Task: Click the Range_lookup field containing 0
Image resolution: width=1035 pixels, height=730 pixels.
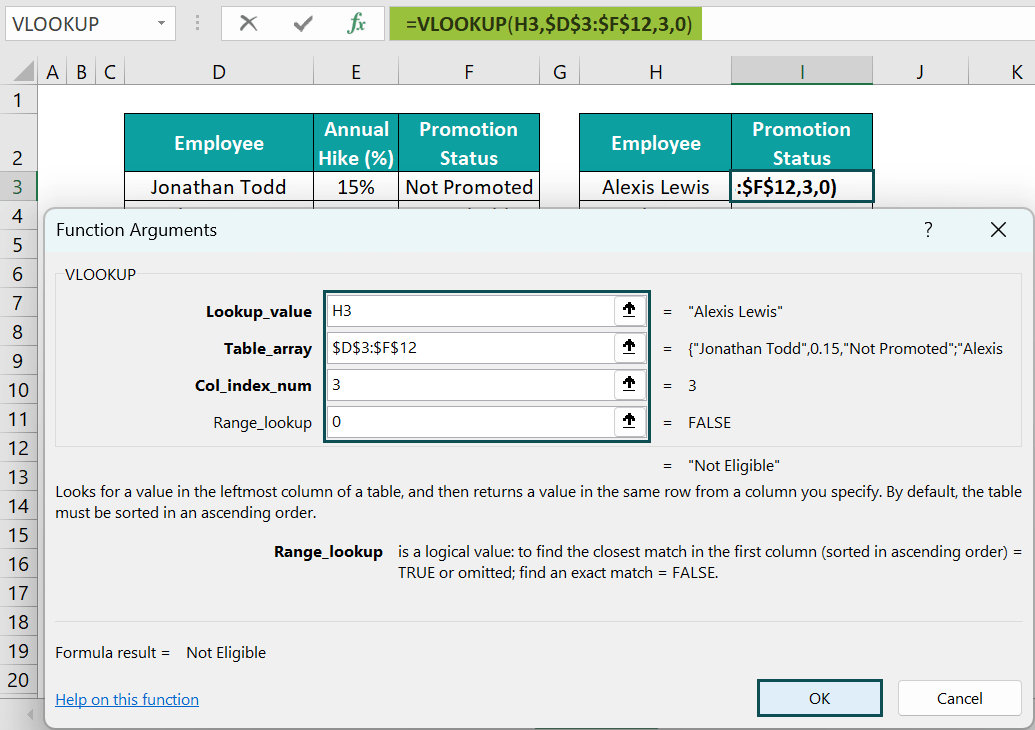Action: (x=470, y=421)
